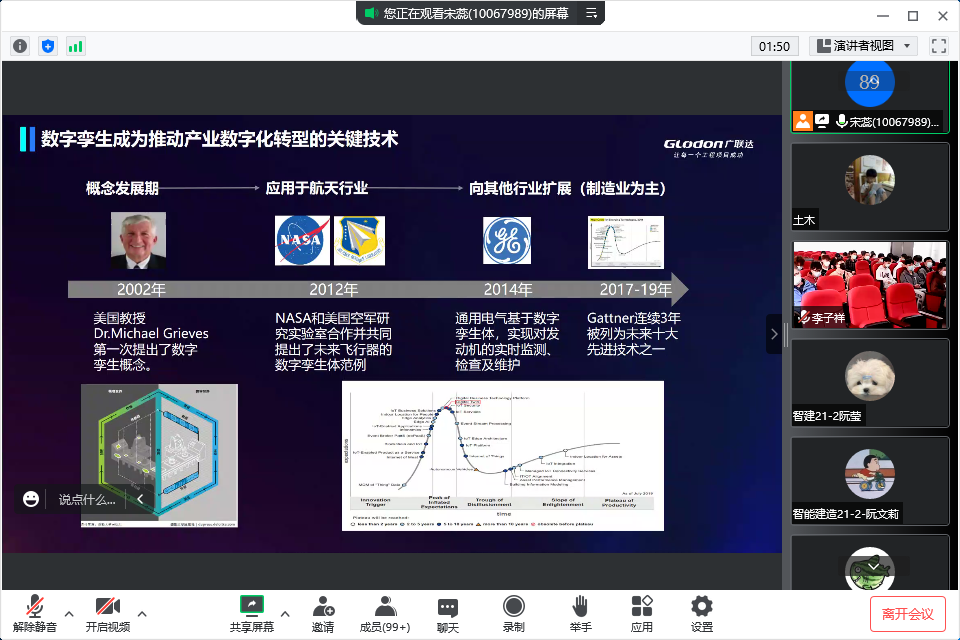Open 演讲者视图 view dropdown
This screenshot has width=960, height=640.
[864, 46]
